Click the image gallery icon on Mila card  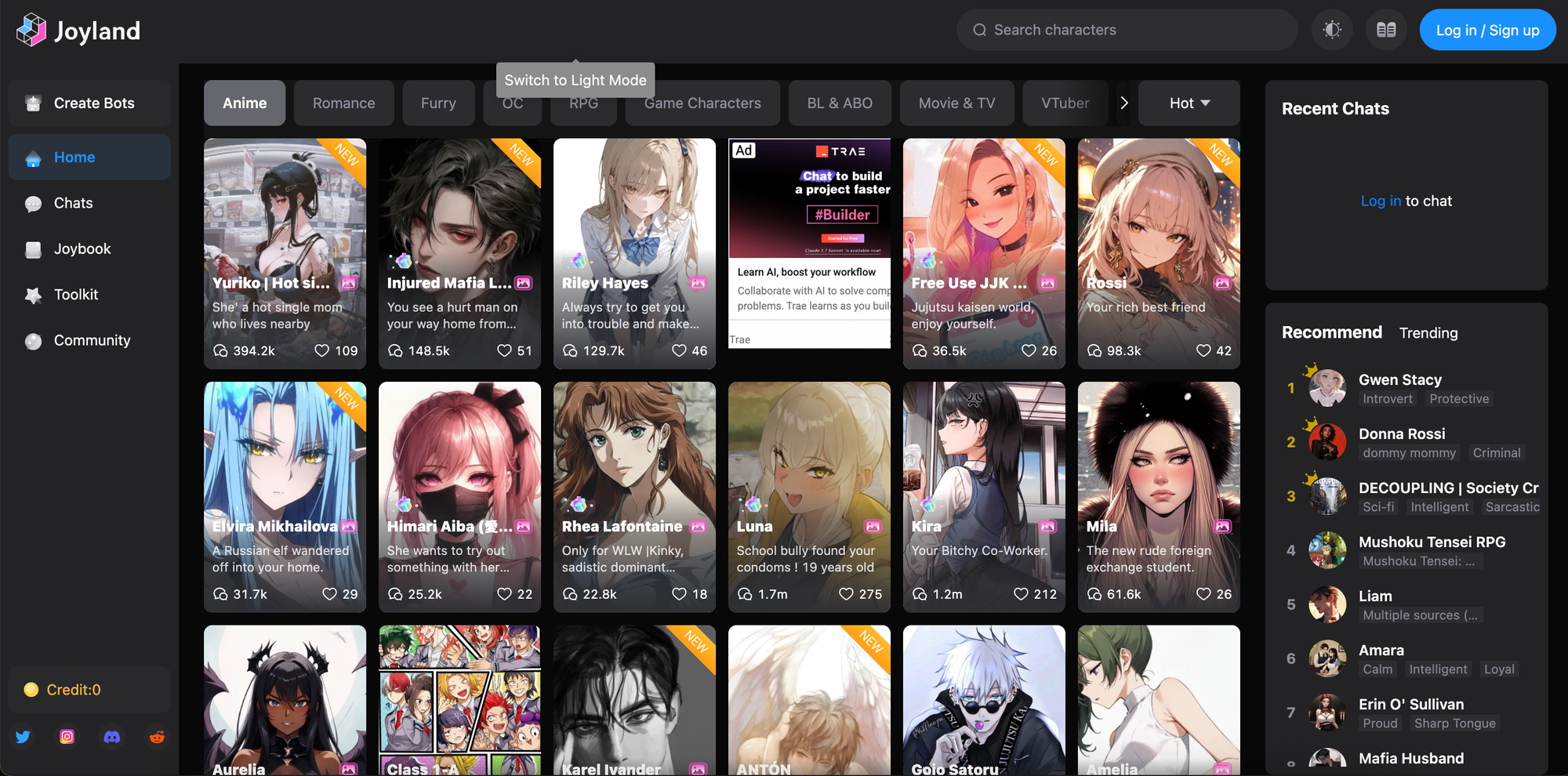point(1222,526)
